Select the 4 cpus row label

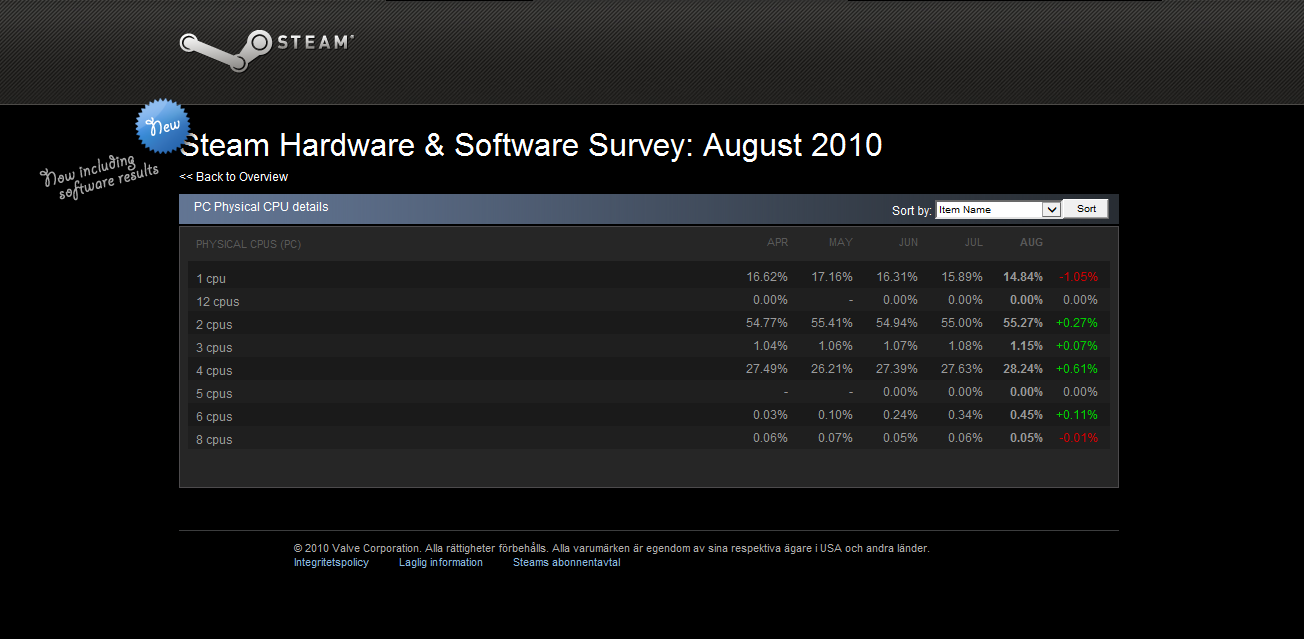(x=214, y=371)
